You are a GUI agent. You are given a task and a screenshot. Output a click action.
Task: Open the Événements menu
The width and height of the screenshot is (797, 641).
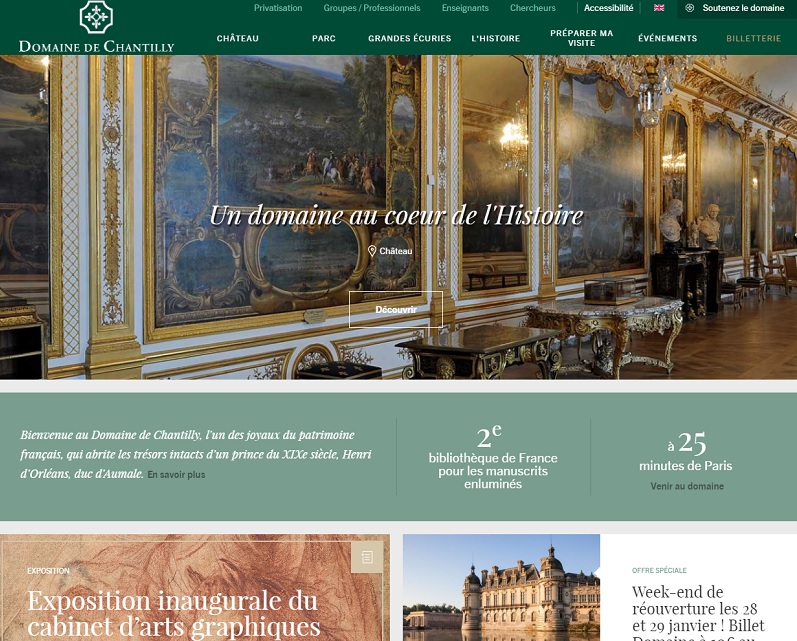coord(667,38)
